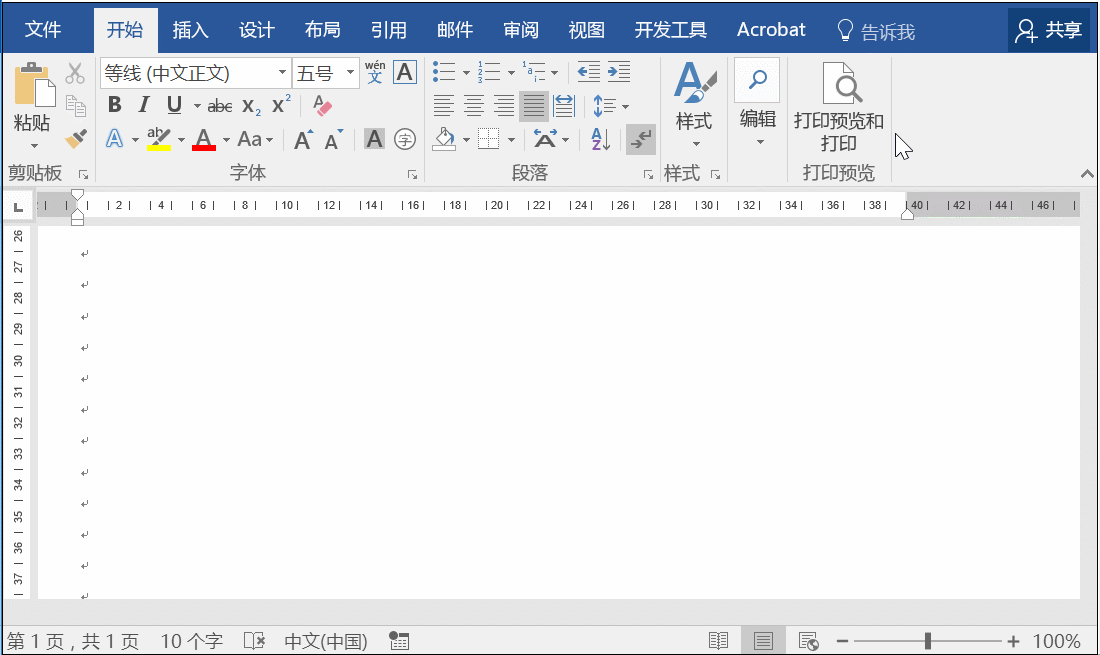The height and width of the screenshot is (655, 1100).
Task: Center the text
Action: point(474,106)
